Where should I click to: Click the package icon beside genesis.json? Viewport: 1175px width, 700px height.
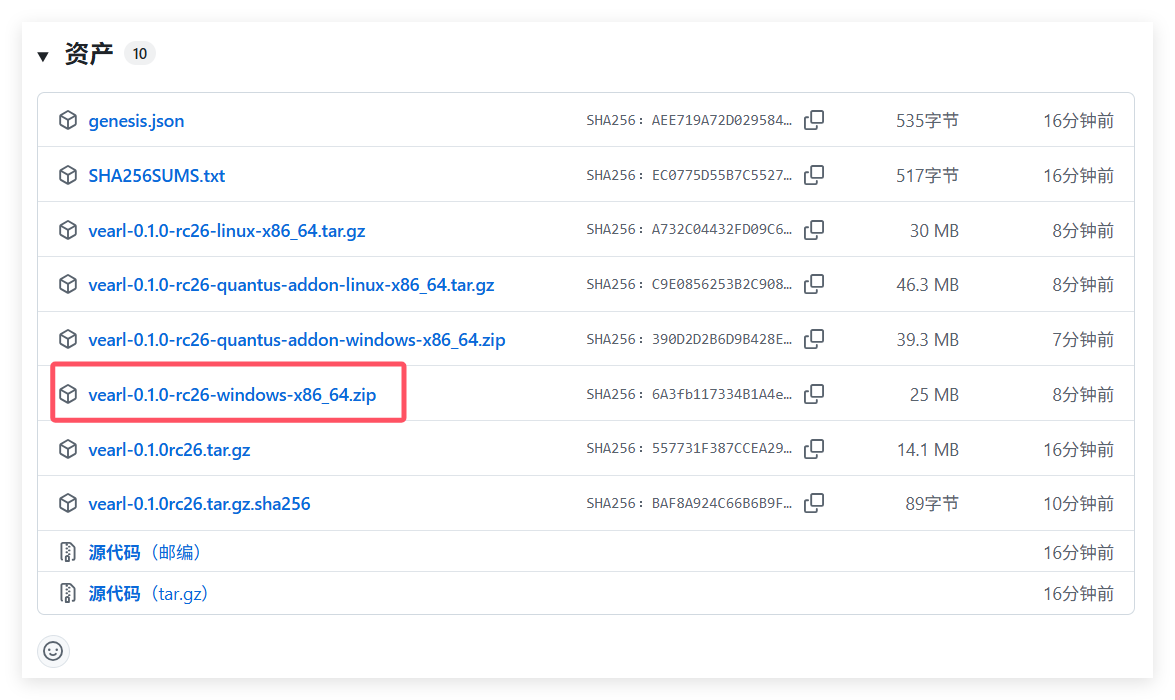[x=68, y=120]
